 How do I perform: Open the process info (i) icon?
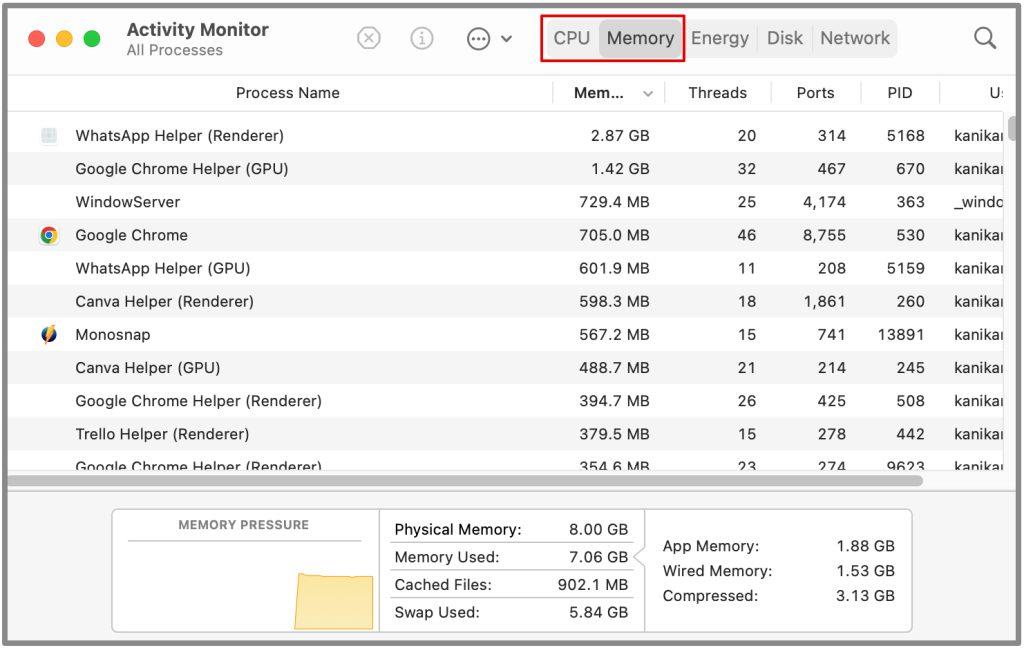tap(422, 39)
